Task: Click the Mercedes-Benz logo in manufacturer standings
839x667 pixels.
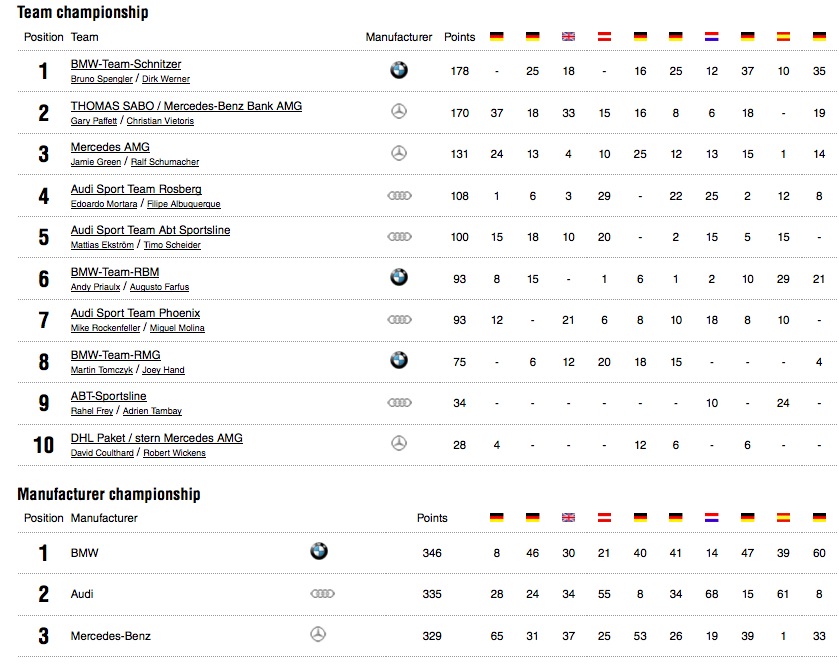Action: point(318,634)
